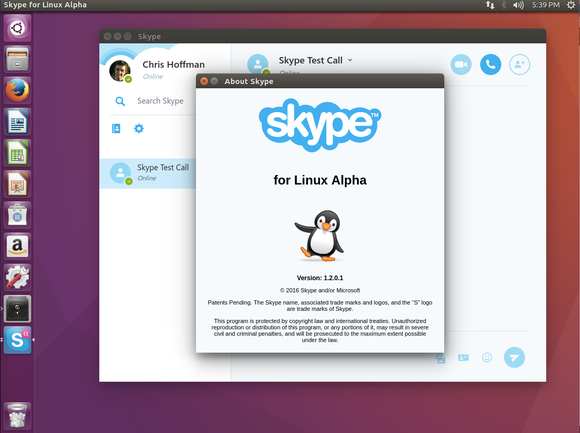Close the main Skype window
The image size is (580, 433).
tap(107, 36)
